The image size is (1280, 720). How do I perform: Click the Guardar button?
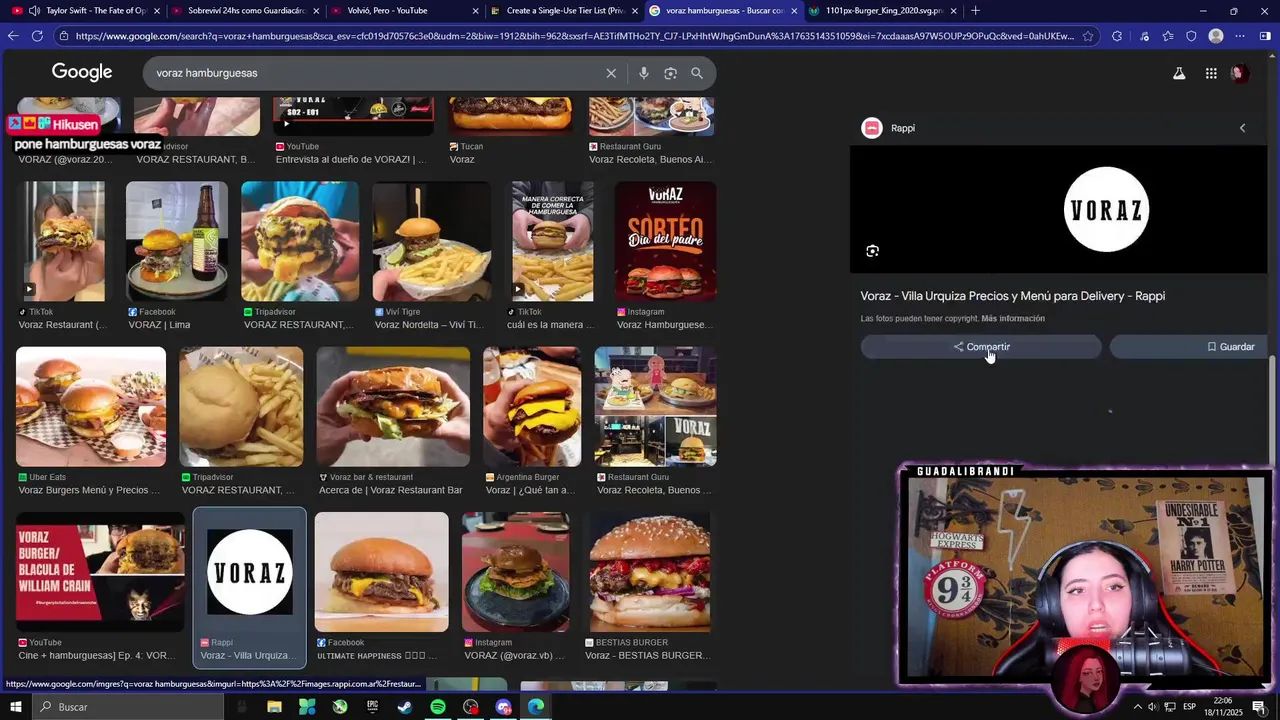[1188, 347]
